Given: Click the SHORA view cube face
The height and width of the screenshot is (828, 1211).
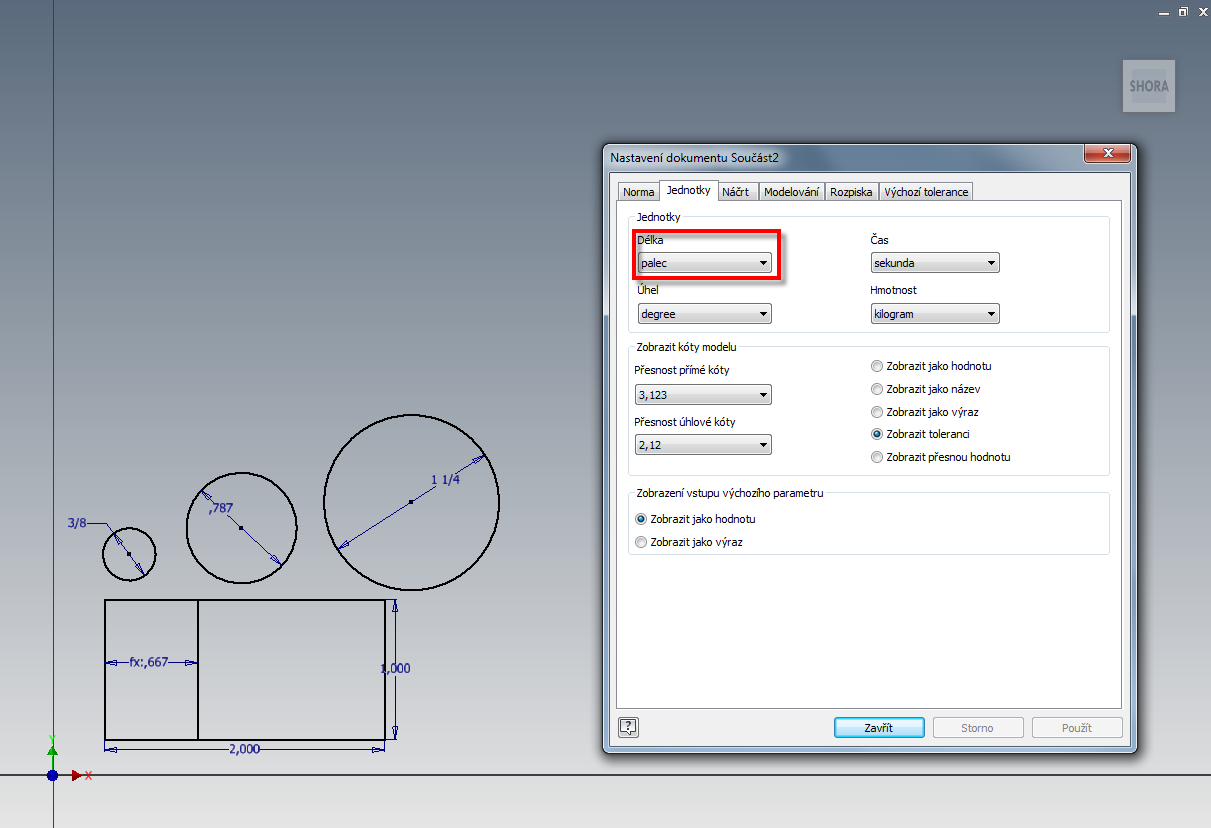Looking at the screenshot, I should 1148,86.
